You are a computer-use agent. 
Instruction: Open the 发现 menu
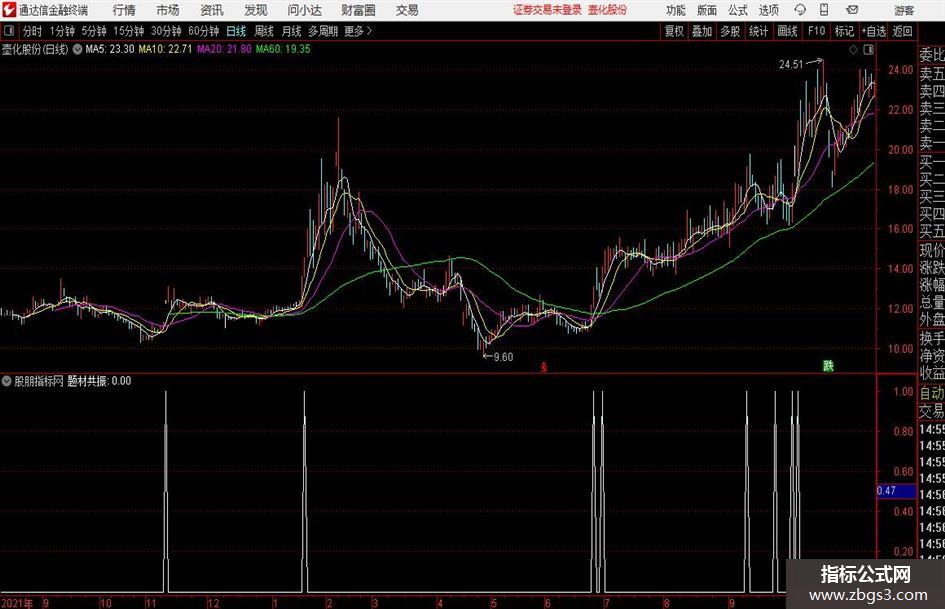pyautogui.click(x=256, y=10)
